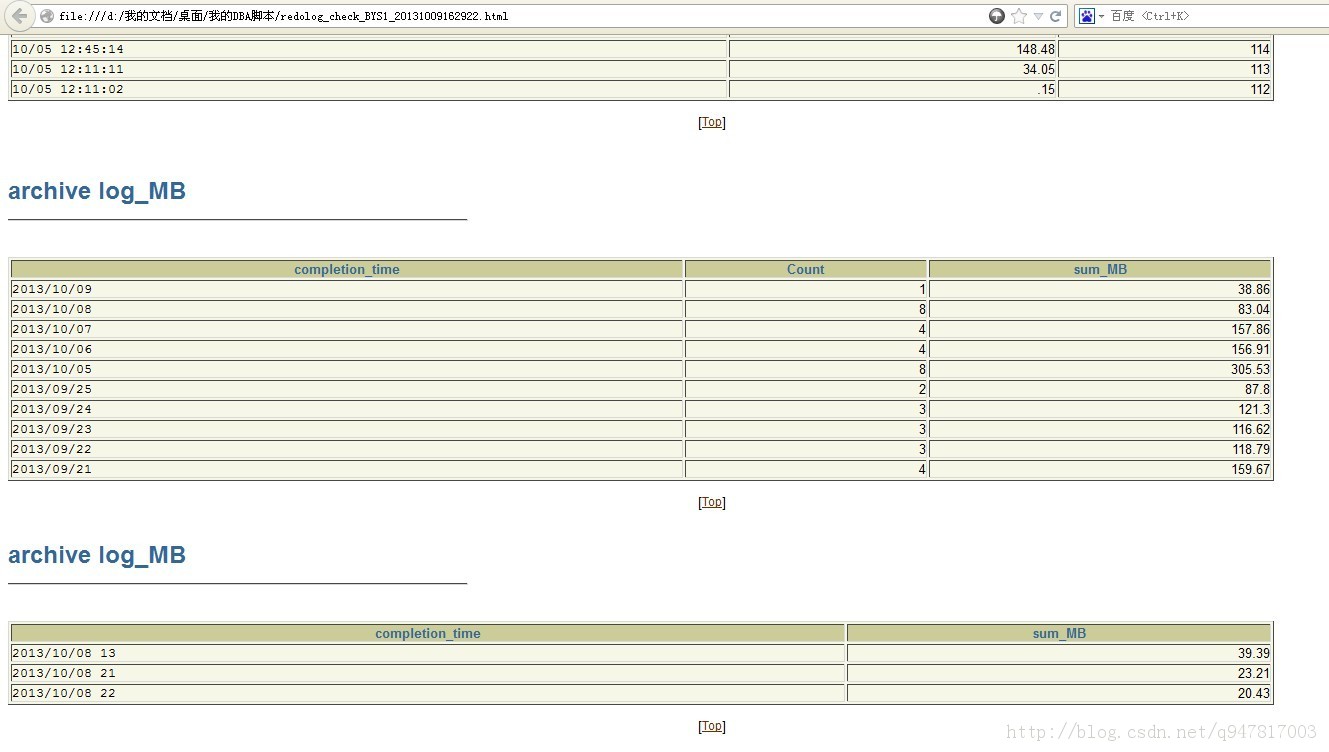Reload the page with the refresh icon
1329x752 pixels.
point(1055,16)
